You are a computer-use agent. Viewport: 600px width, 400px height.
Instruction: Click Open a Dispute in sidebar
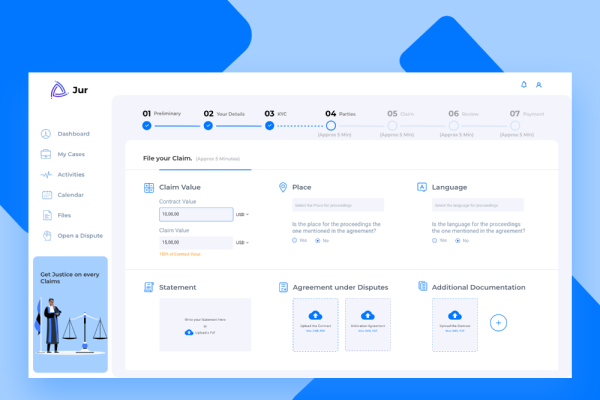(x=79, y=236)
